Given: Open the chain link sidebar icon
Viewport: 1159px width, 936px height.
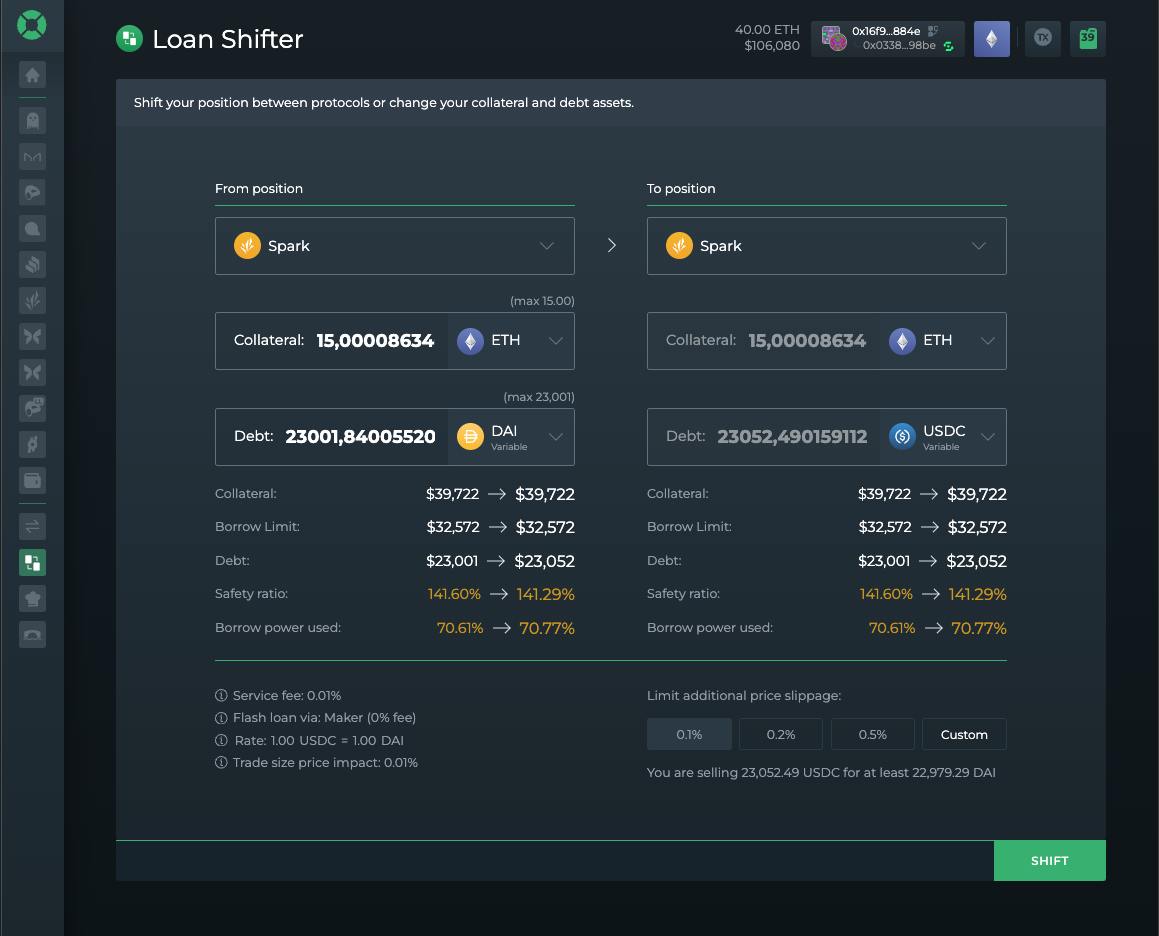Looking at the screenshot, I should tap(33, 444).
